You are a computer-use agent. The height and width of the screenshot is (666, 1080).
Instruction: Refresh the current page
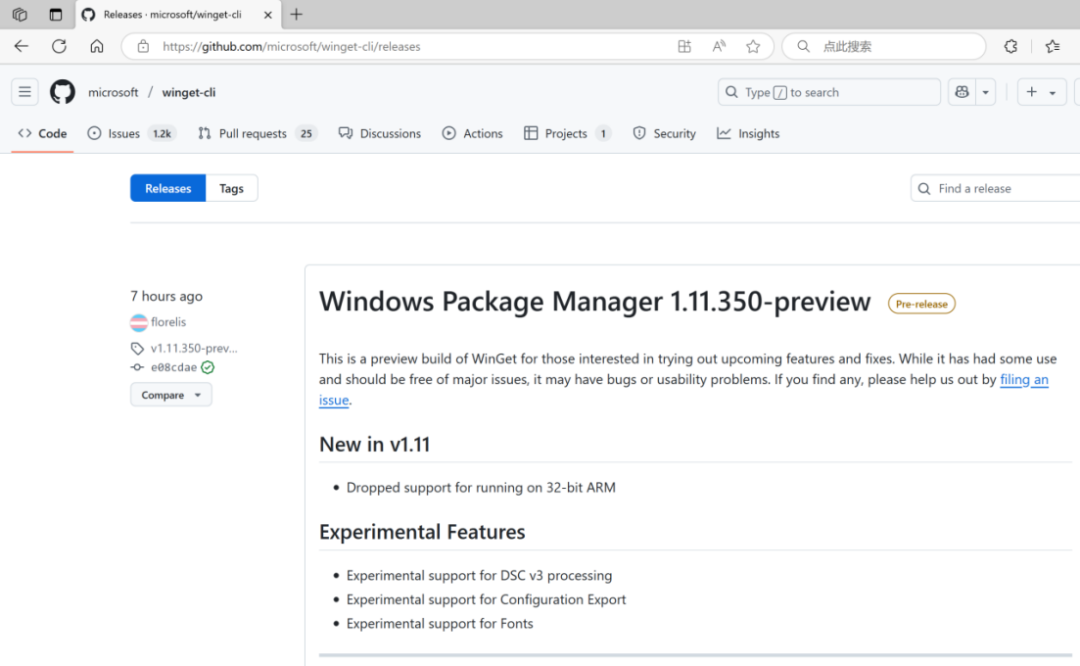click(58, 46)
